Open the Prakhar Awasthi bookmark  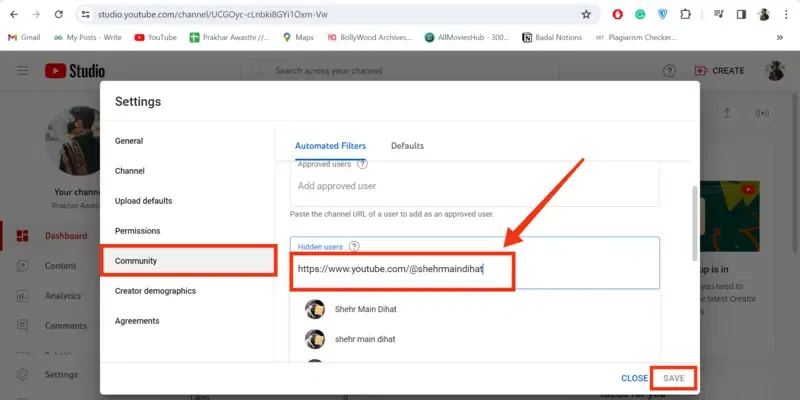(229, 37)
